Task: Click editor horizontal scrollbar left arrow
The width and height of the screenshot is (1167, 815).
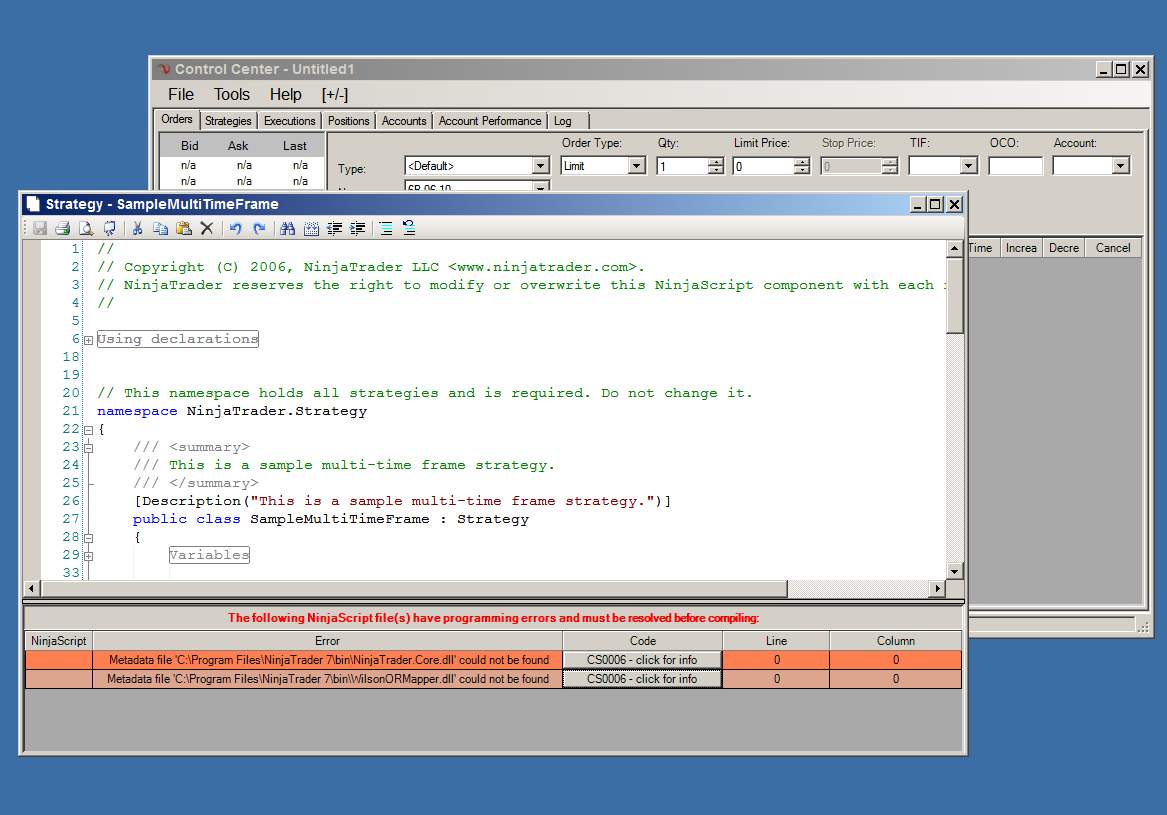Action: click(x=32, y=589)
